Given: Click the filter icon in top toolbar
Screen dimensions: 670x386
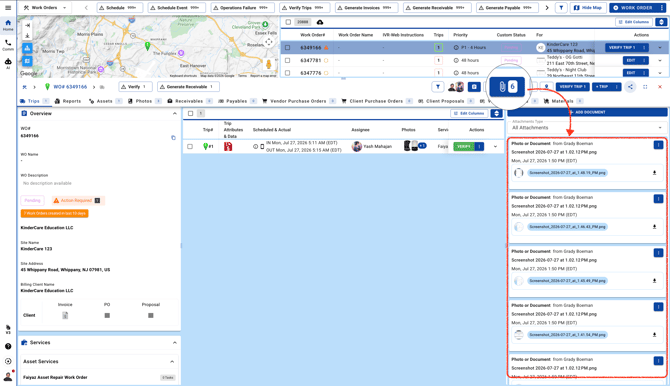Looking at the screenshot, I should (561, 8).
